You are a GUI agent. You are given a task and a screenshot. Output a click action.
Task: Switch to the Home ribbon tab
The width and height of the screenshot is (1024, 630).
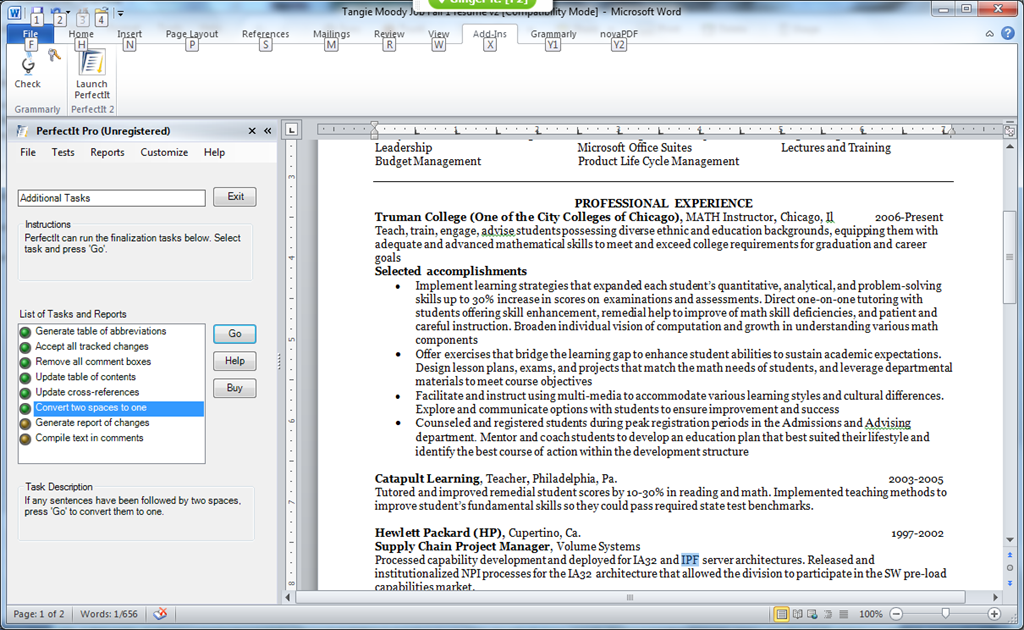click(x=81, y=34)
